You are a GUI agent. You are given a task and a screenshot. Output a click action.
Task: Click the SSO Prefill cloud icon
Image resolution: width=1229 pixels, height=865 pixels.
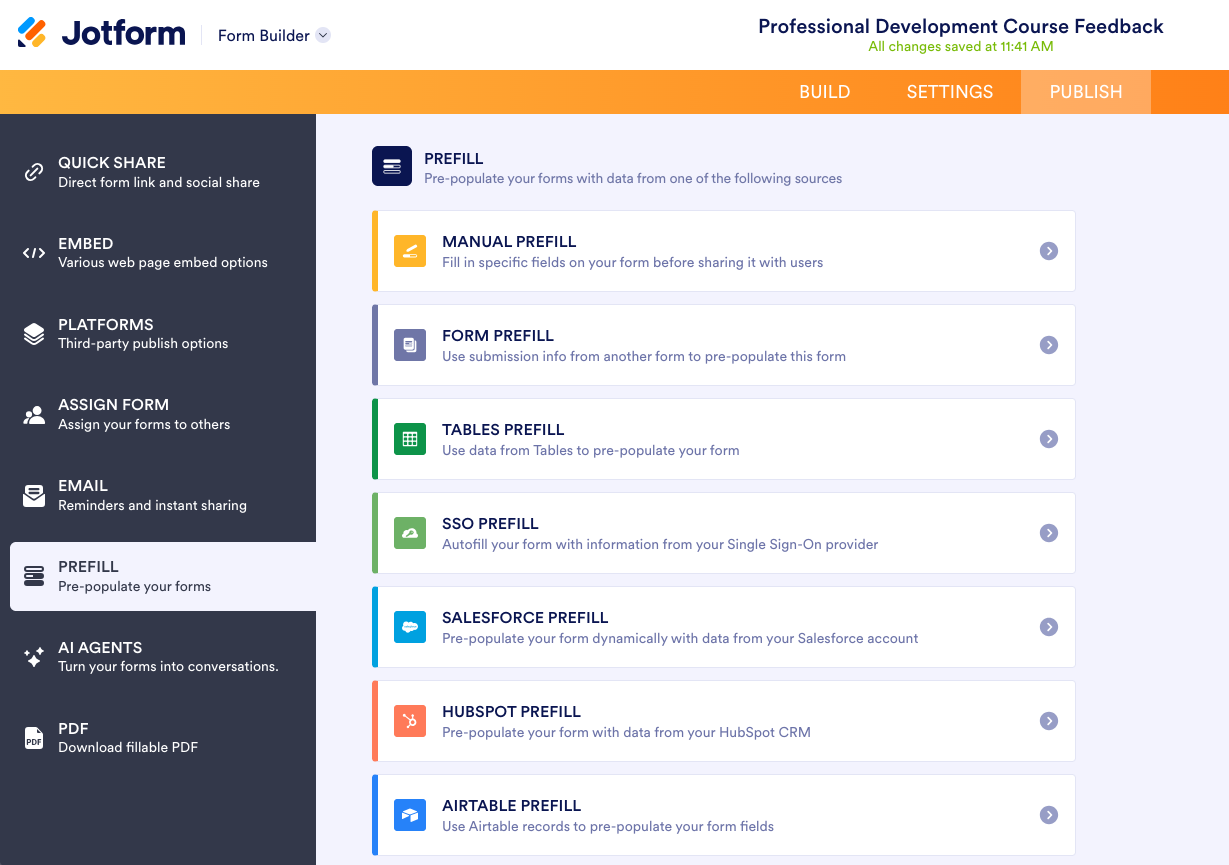click(410, 533)
